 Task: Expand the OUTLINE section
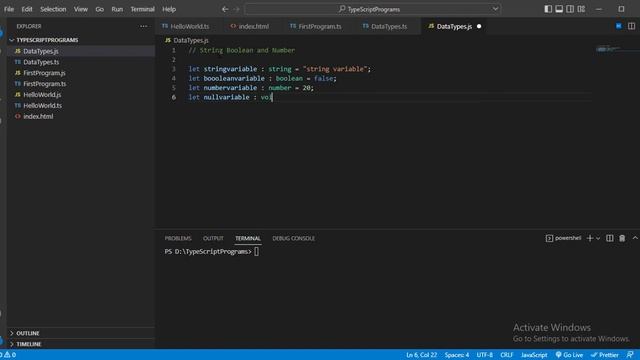81,333
